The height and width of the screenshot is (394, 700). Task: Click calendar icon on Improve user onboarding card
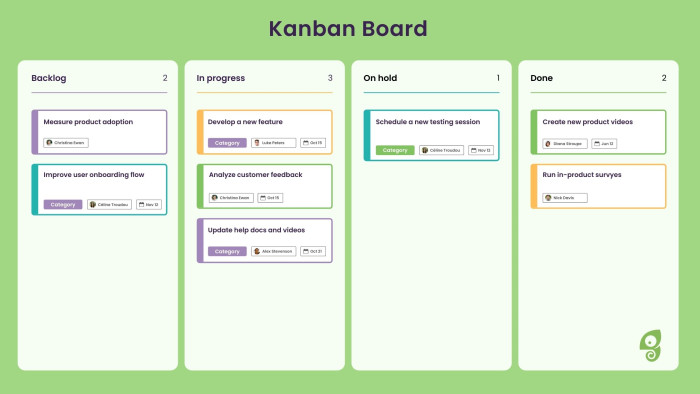point(142,204)
